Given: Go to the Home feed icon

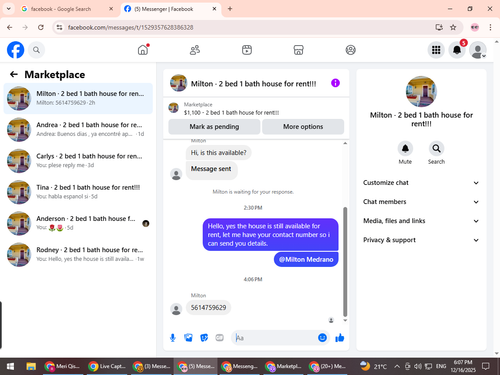Looking at the screenshot, I should (143, 50).
